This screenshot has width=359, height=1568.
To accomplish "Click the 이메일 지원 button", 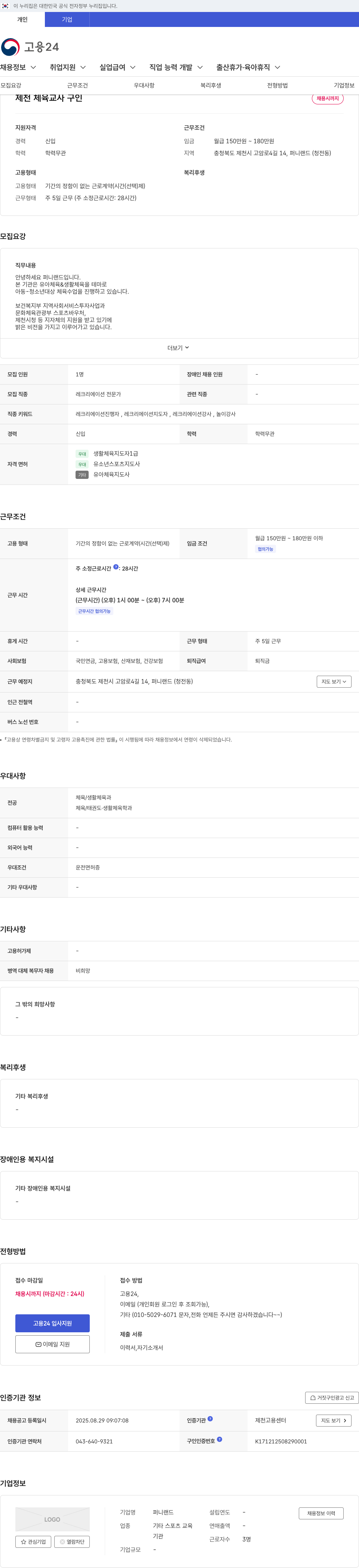I will point(52,1344).
